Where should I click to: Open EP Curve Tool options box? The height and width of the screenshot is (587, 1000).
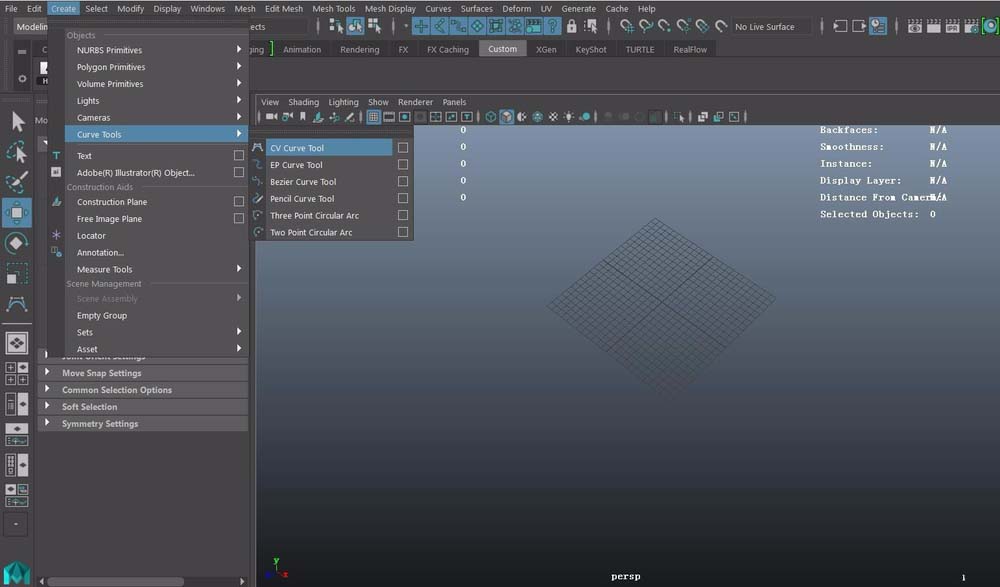tap(403, 165)
